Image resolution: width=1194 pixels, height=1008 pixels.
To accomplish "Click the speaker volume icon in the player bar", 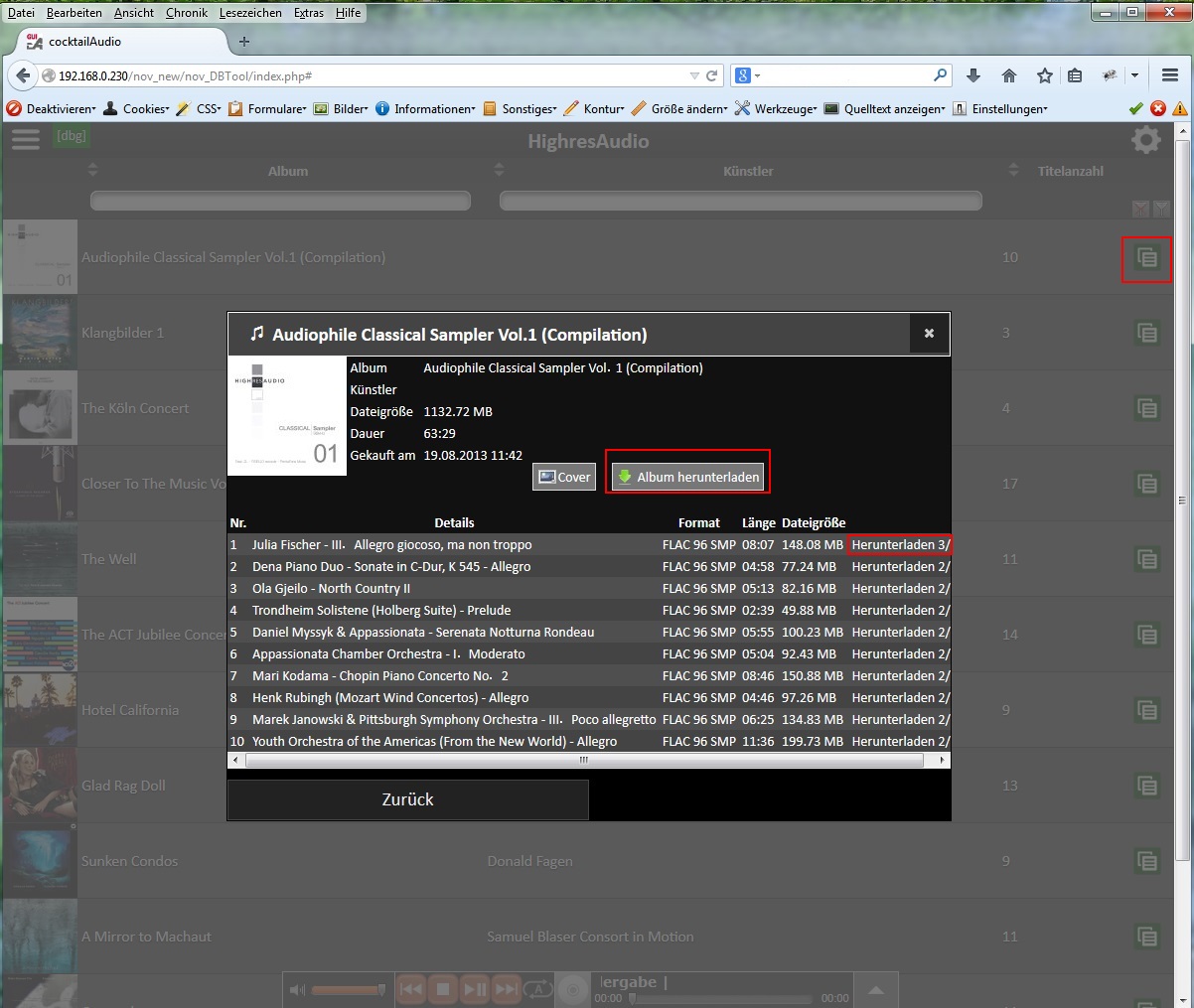I will click(297, 989).
